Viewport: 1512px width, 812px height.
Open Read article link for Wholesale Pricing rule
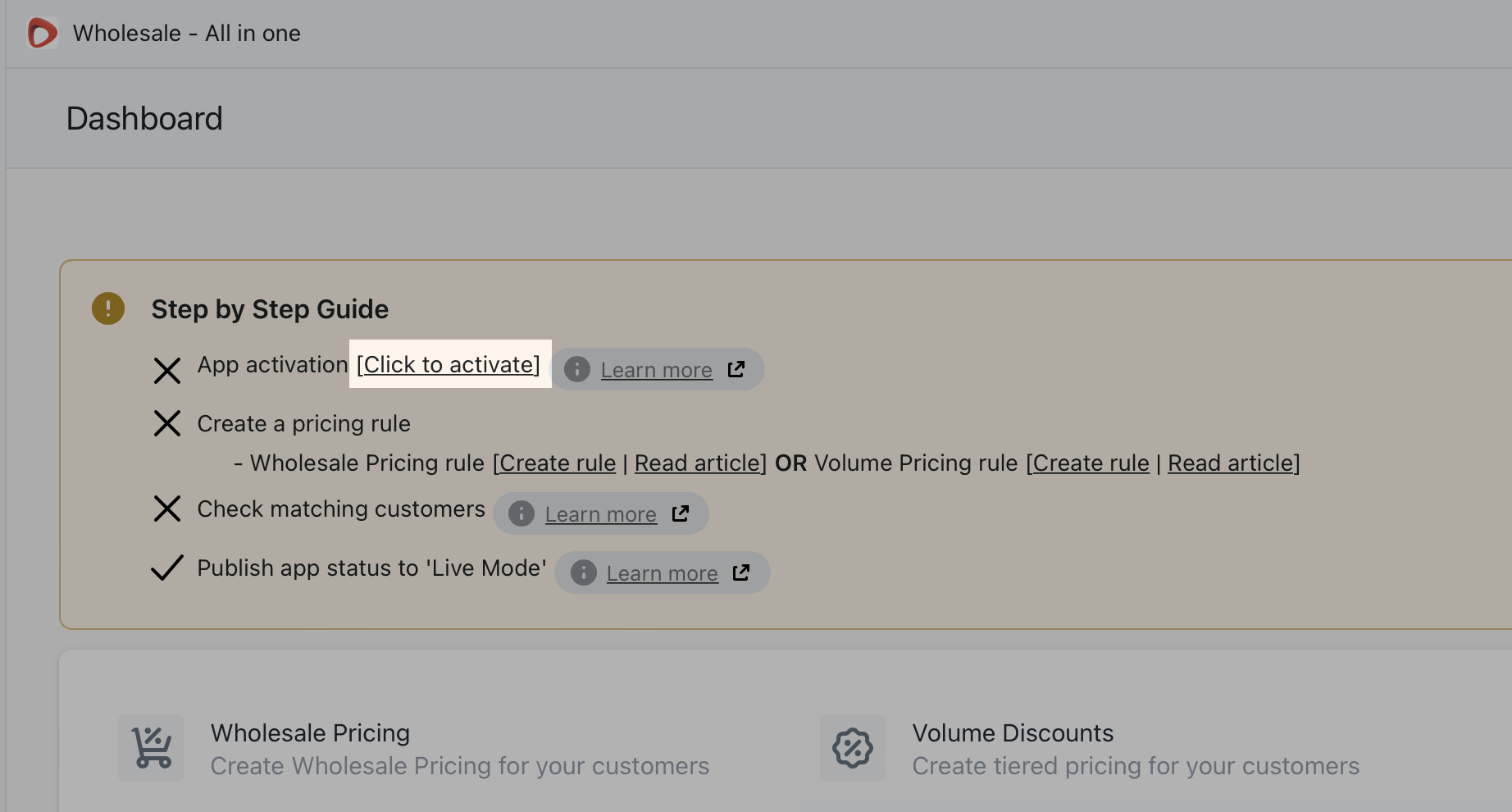pos(700,463)
